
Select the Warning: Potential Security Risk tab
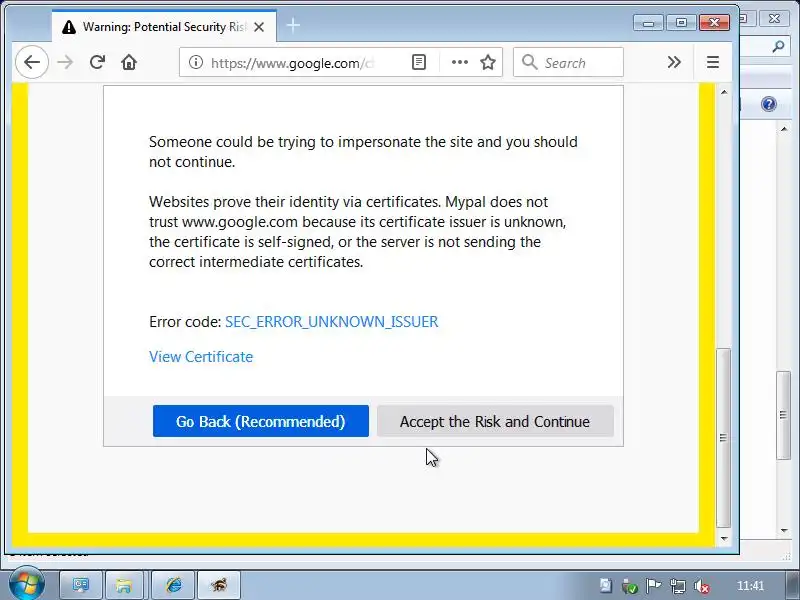tap(164, 27)
